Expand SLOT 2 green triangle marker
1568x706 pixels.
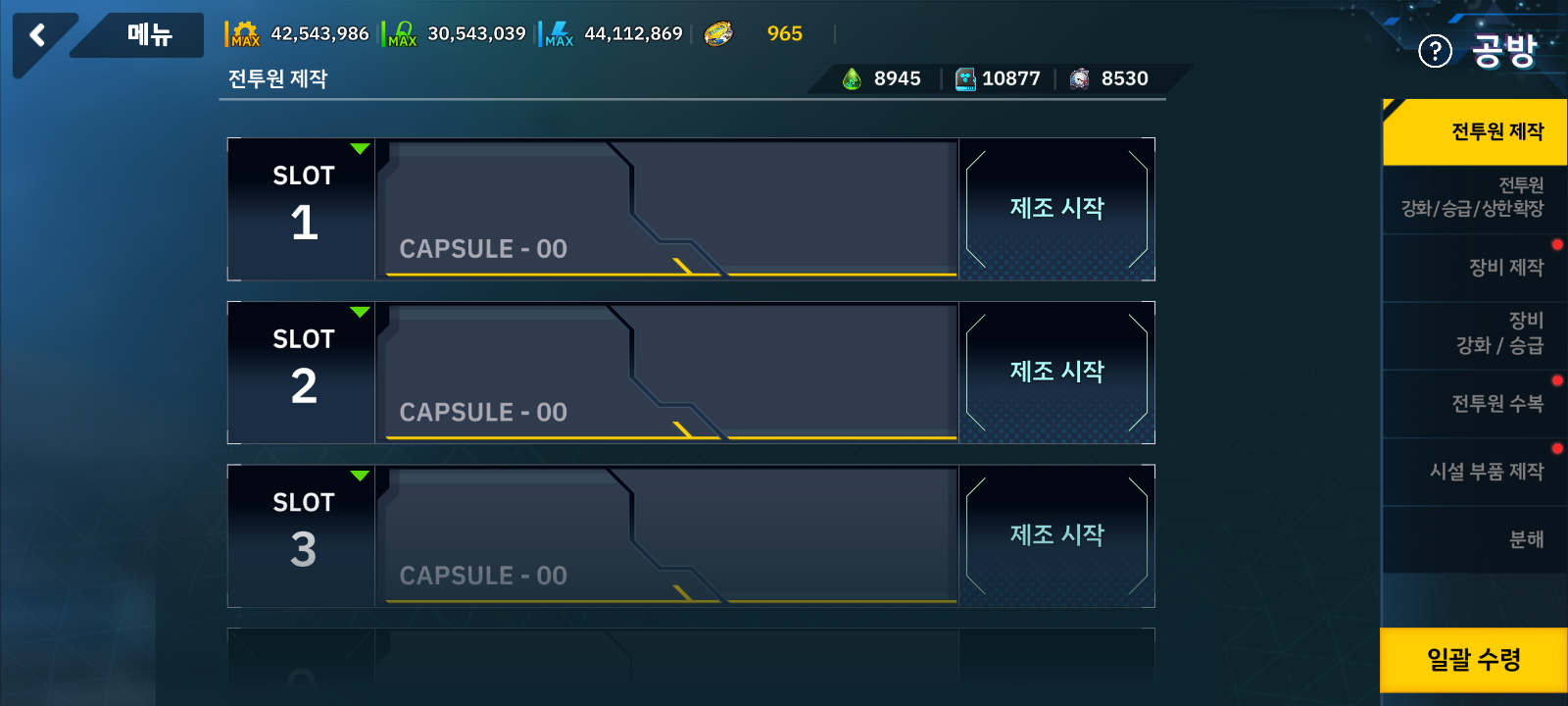pos(360,313)
